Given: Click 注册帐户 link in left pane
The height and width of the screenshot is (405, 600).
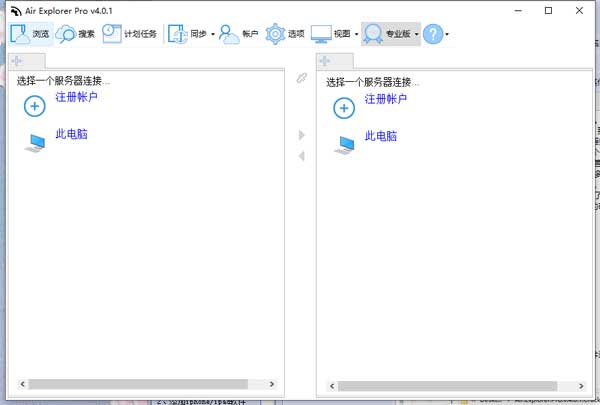Looking at the screenshot, I should tap(76, 97).
